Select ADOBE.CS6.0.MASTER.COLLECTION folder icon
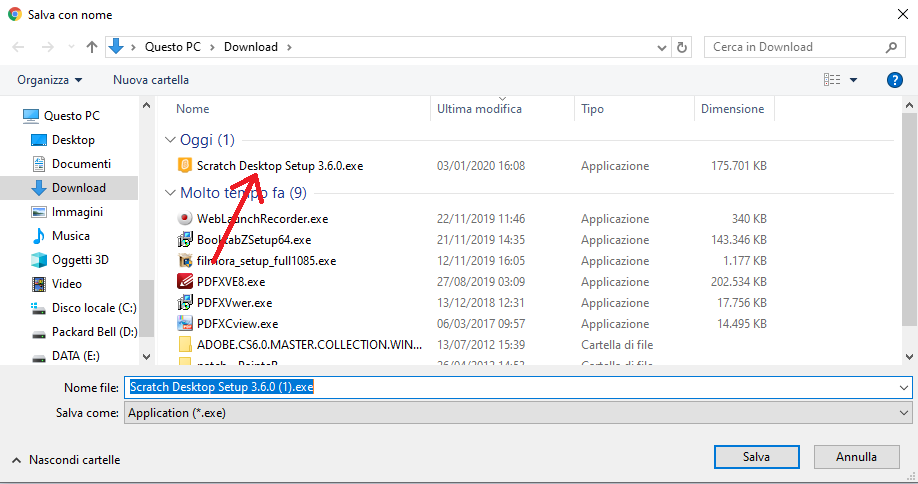918x484 pixels. [184, 345]
